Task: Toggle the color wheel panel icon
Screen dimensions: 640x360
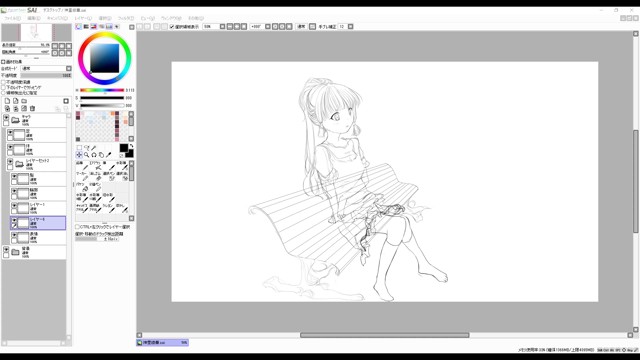Action: click(79, 27)
